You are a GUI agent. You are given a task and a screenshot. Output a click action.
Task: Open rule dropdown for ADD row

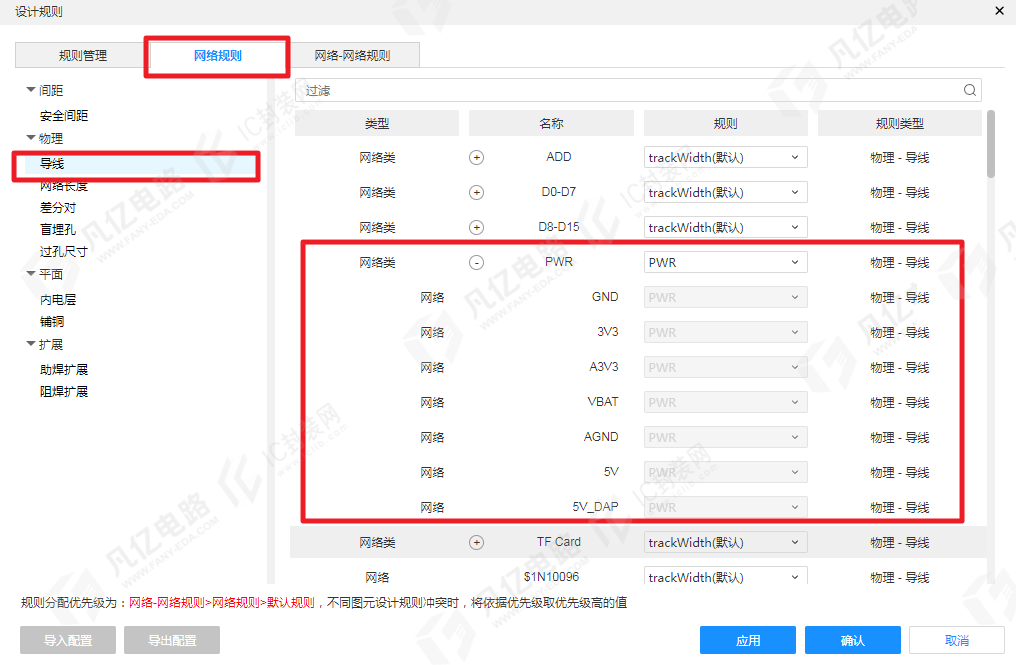click(726, 158)
